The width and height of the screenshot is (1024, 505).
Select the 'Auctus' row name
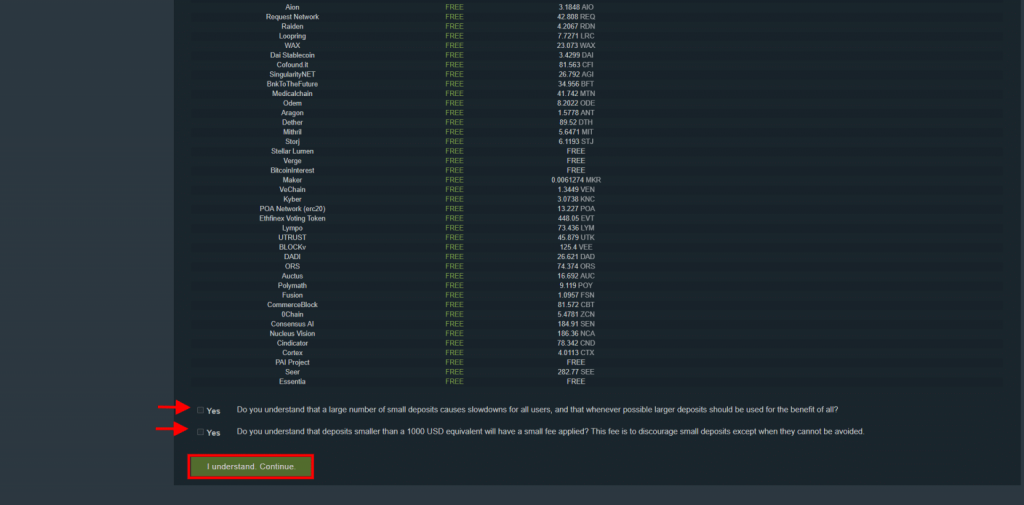(x=292, y=276)
